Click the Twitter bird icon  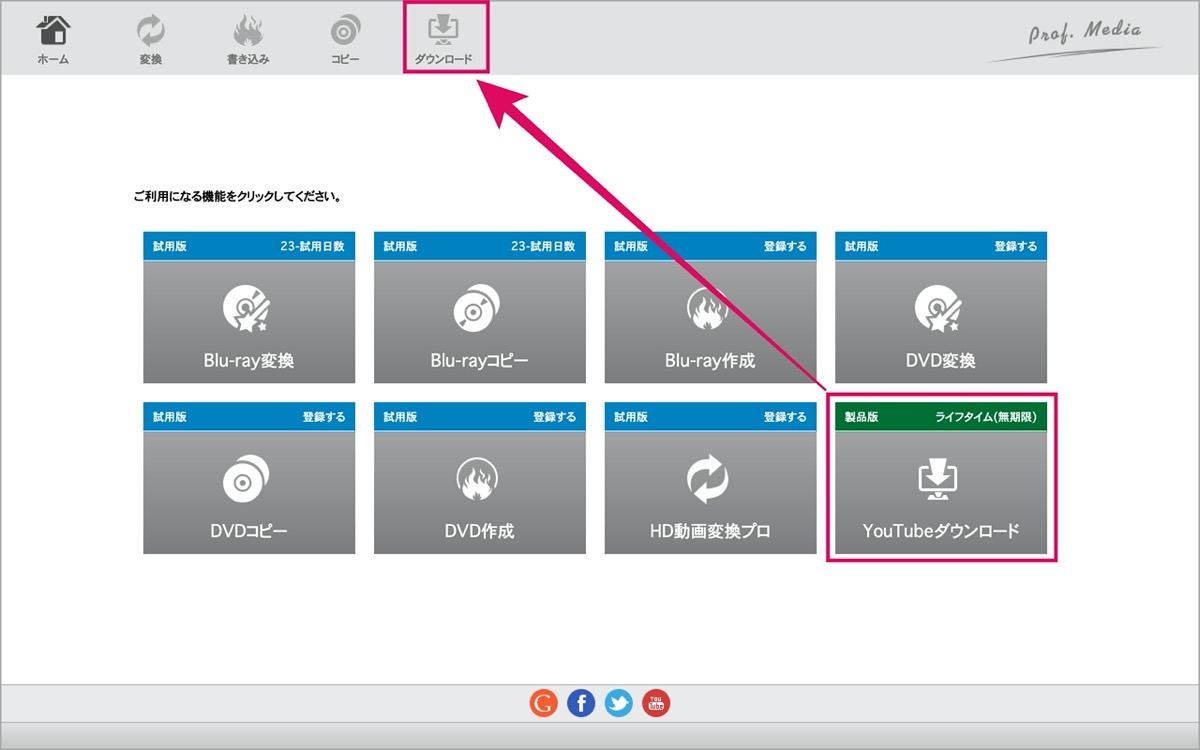(619, 703)
